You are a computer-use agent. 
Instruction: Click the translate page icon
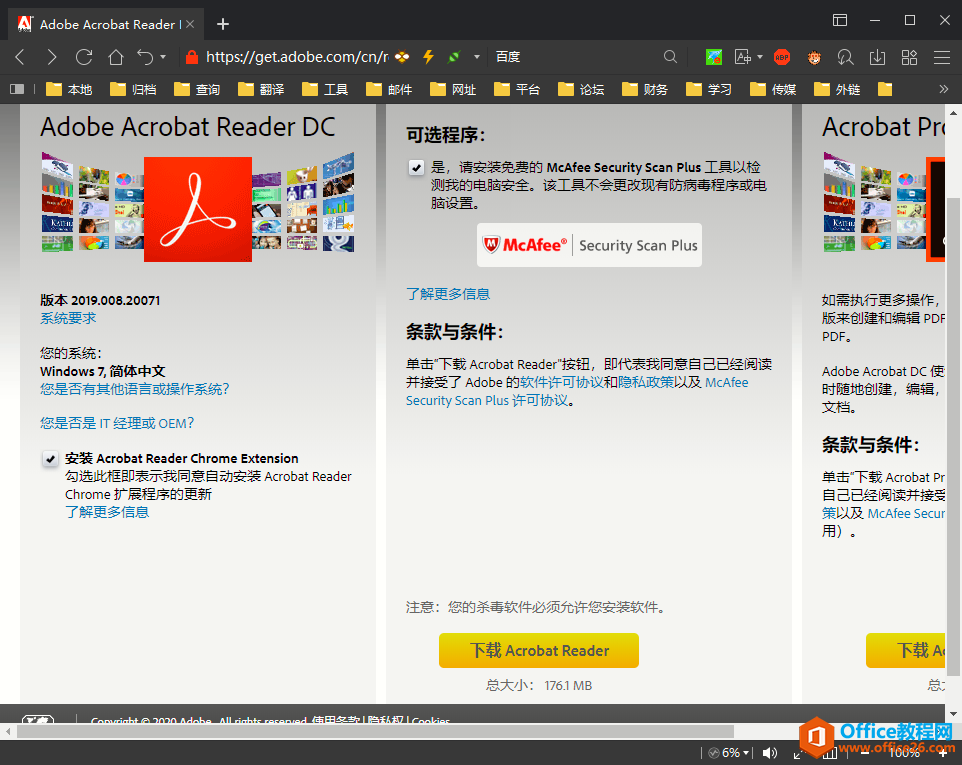(742, 57)
